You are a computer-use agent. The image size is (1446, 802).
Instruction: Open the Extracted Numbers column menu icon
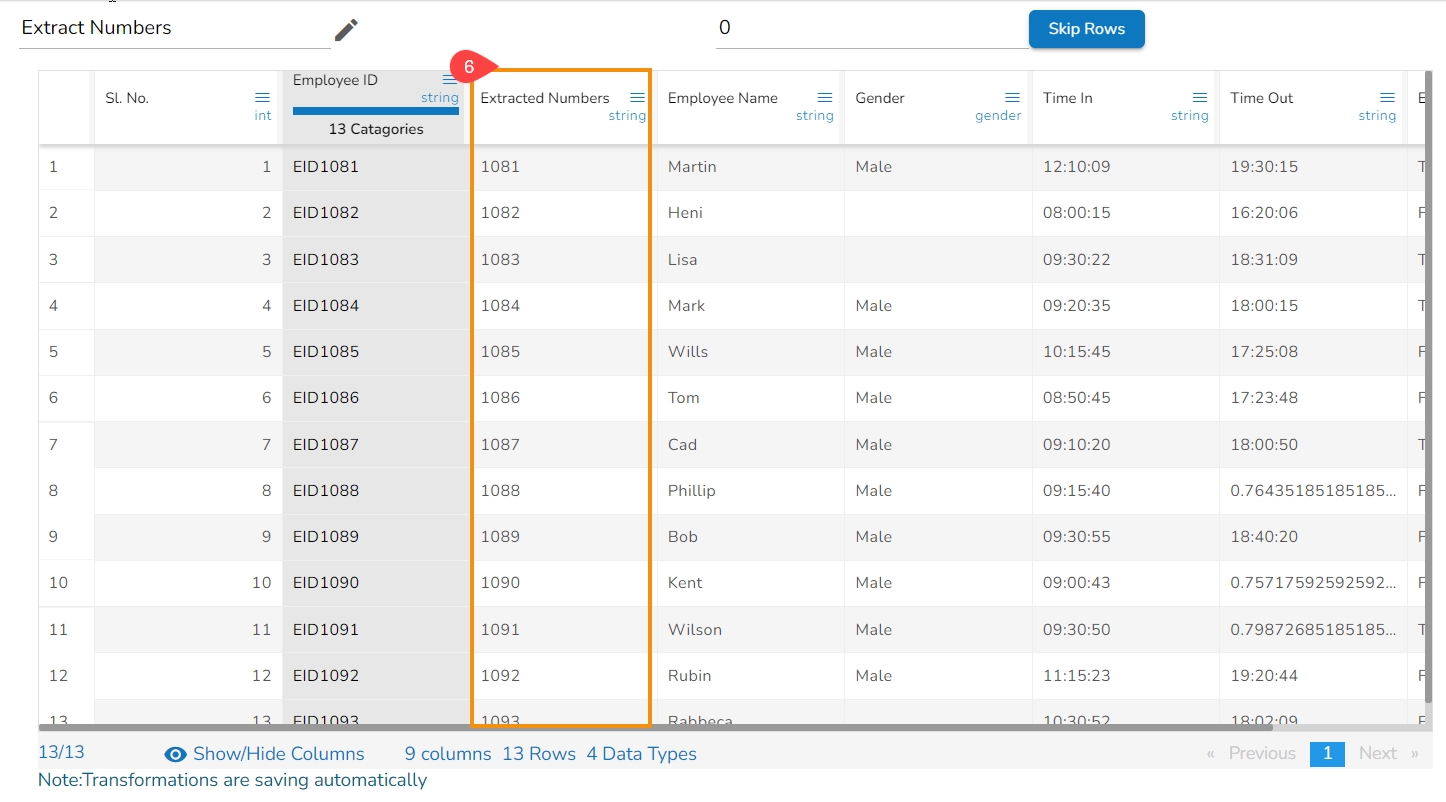(637, 98)
